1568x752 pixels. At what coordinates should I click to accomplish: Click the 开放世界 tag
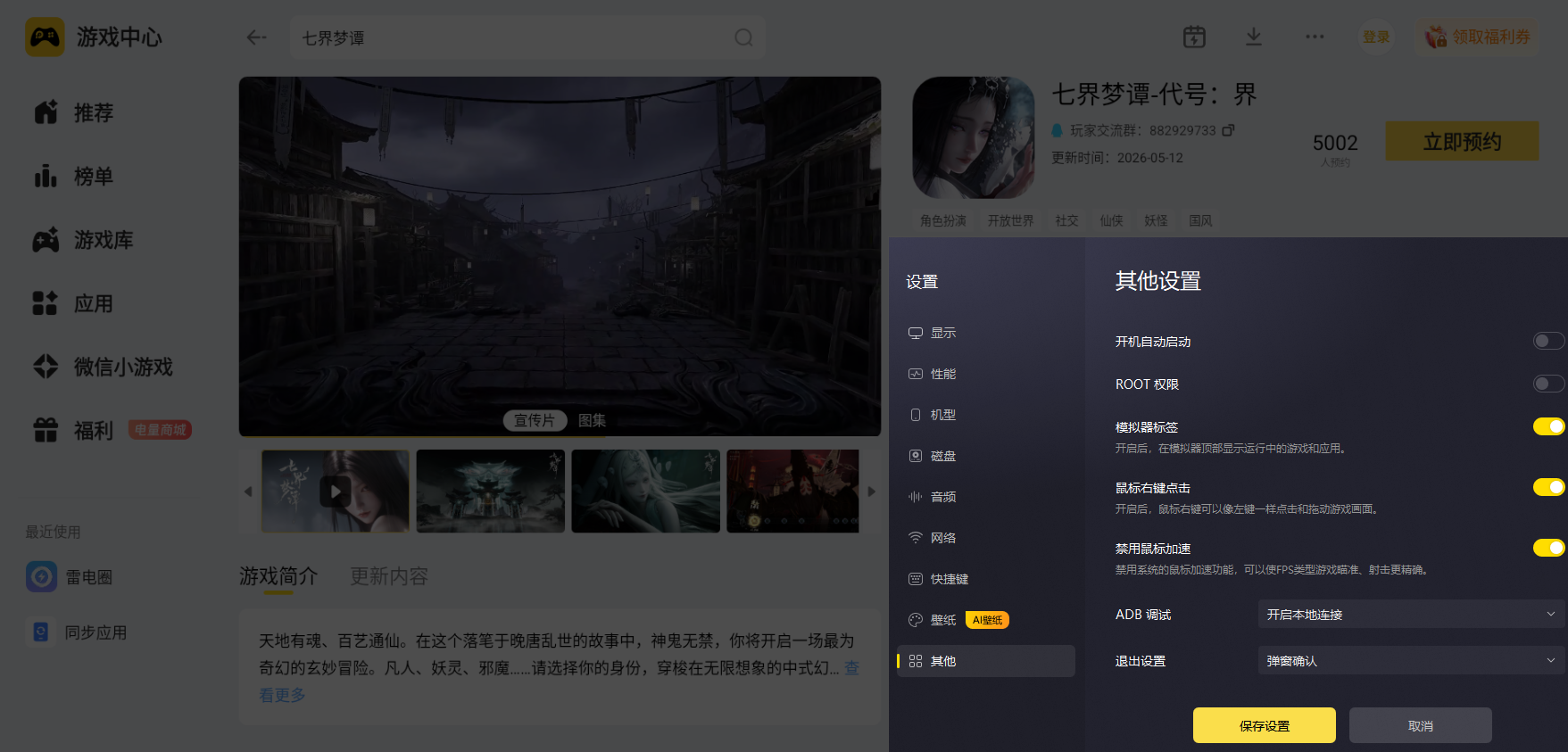click(x=1010, y=220)
